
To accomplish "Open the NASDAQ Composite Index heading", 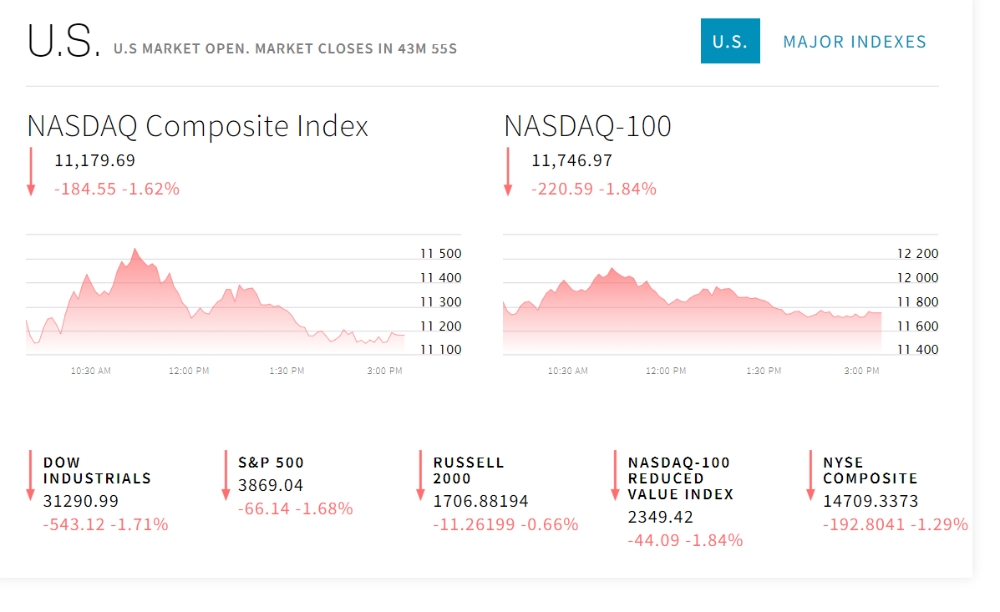I will coord(198,126).
